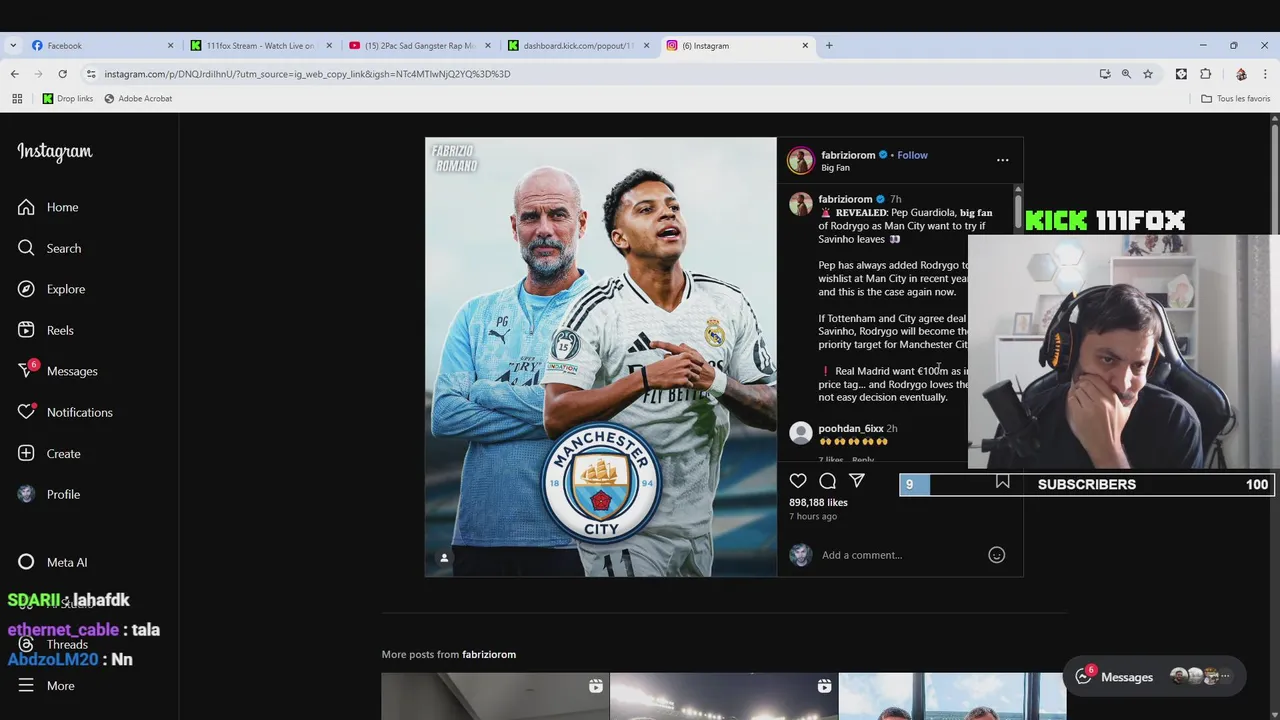Open the Drop links bookmark
Viewport: 1280px width, 720px height.
point(68,98)
